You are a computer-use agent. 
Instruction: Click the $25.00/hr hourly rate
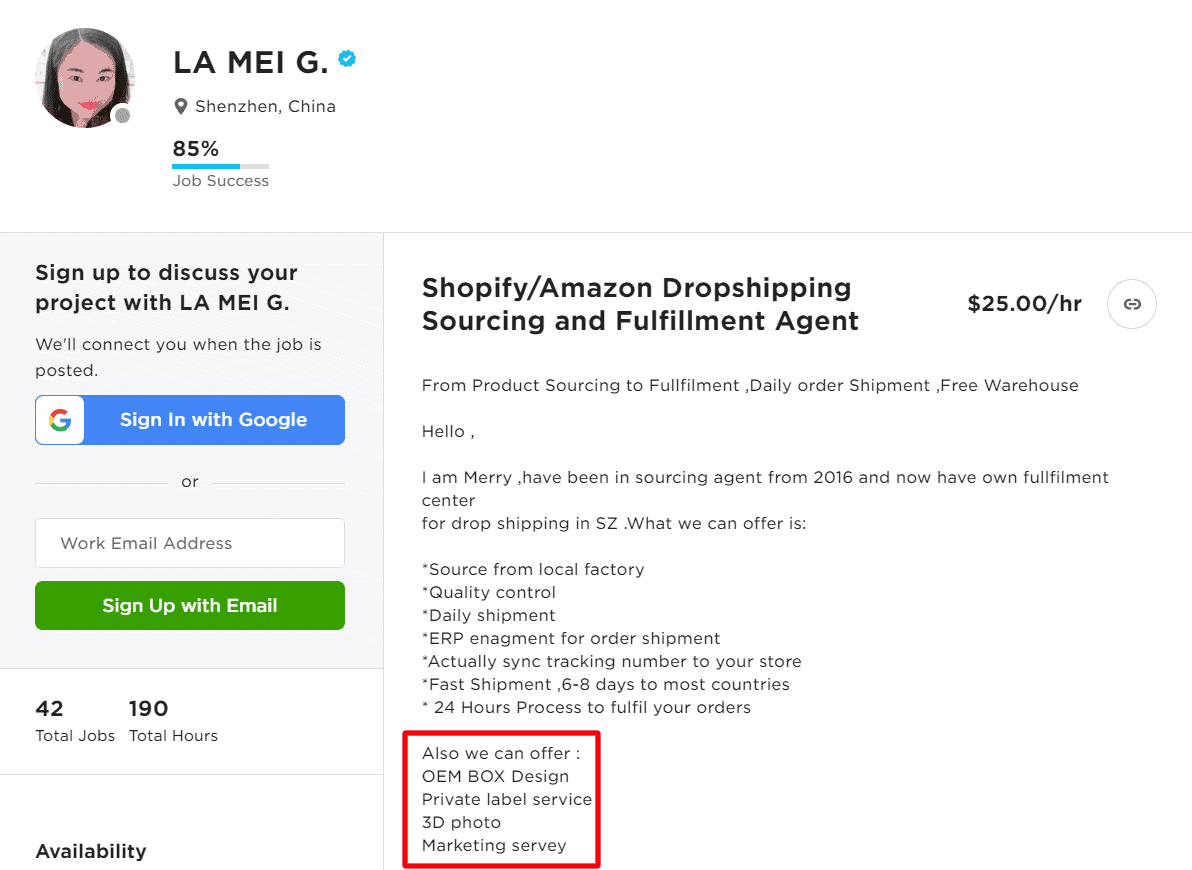pos(1024,304)
